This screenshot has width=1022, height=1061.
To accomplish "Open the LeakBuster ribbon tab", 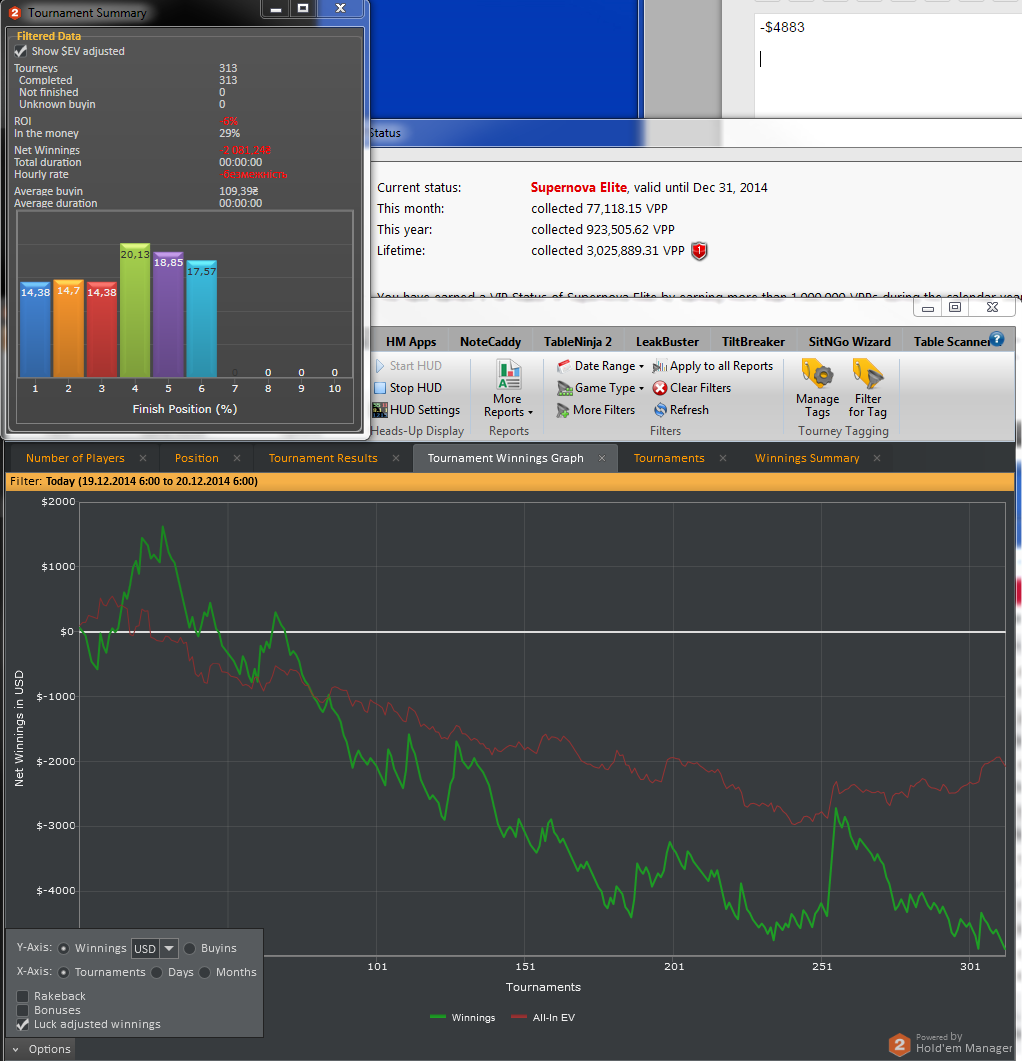I will pos(667,342).
